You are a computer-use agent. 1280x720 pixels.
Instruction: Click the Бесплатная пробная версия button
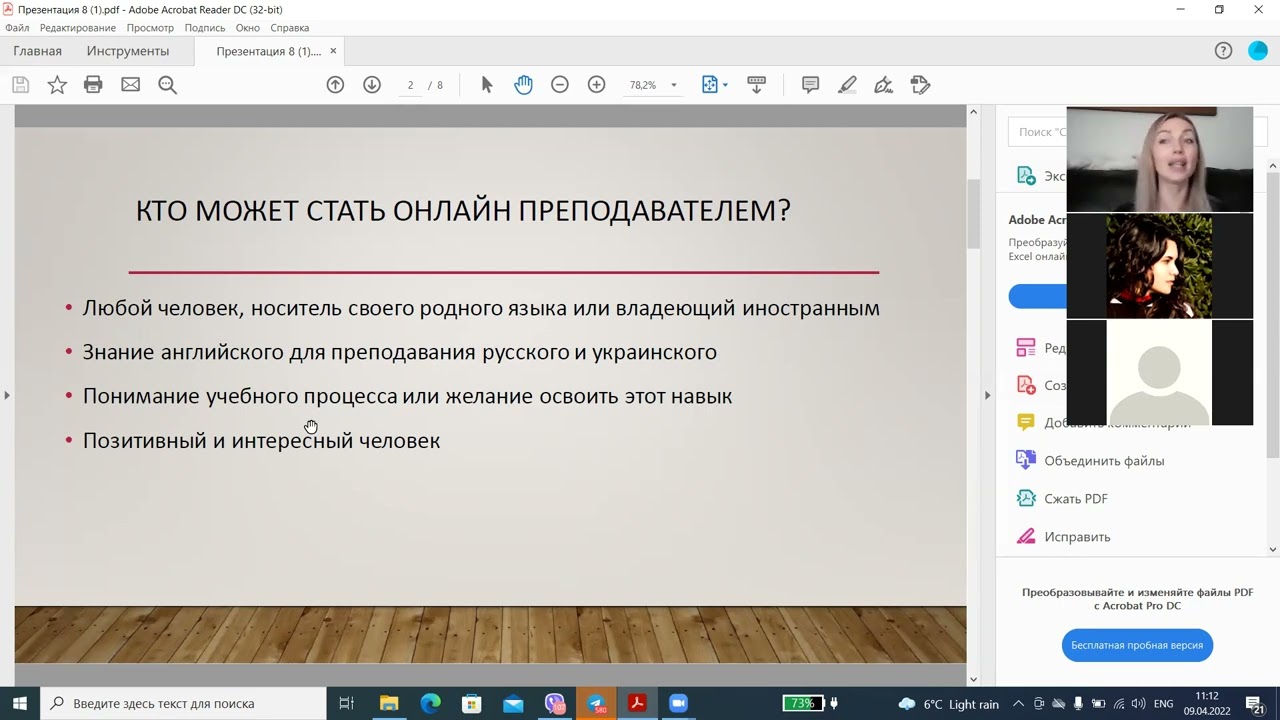(x=1137, y=645)
